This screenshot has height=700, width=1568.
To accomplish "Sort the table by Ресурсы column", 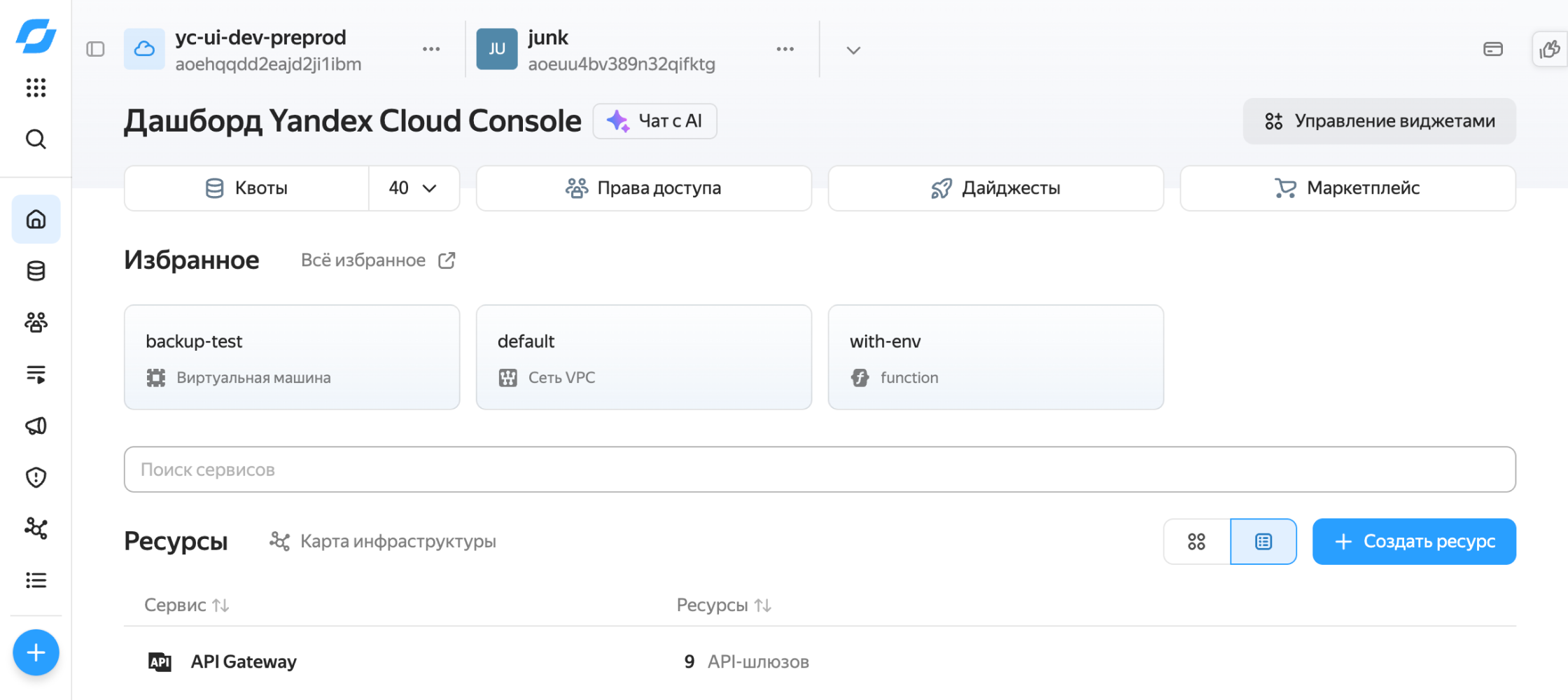I will tap(724, 605).
